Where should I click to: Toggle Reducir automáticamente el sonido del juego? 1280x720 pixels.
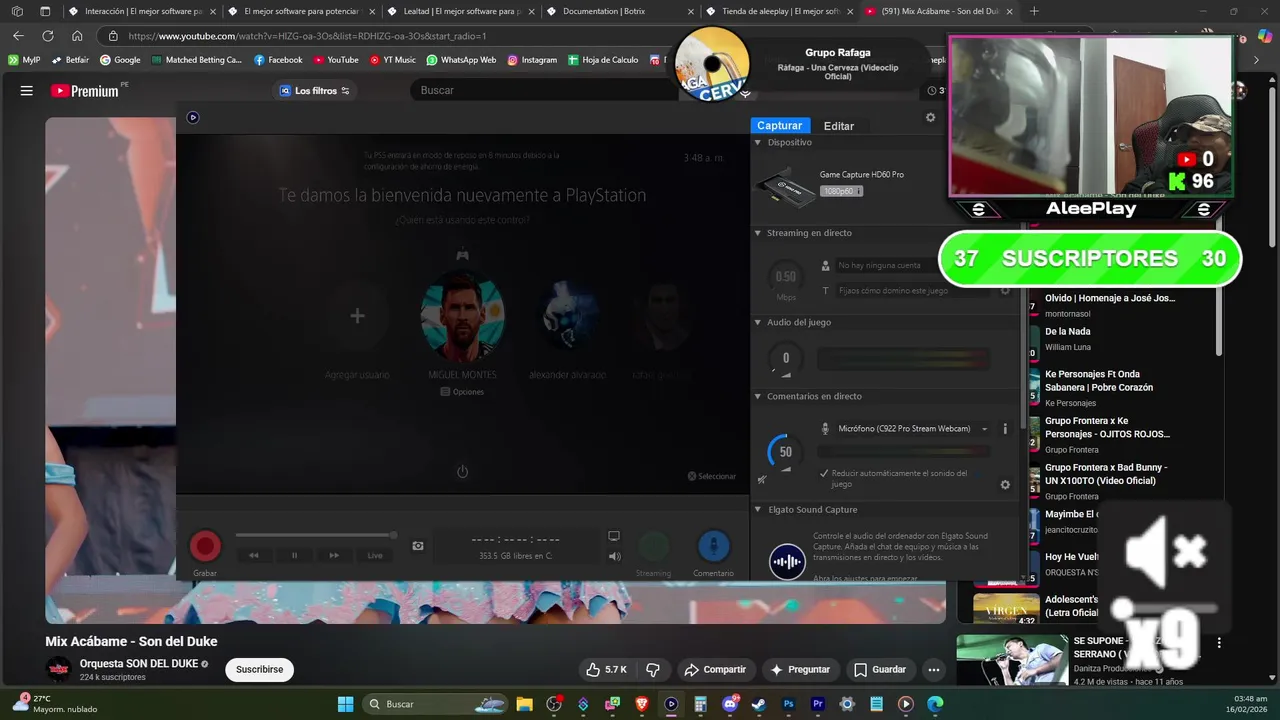coord(824,473)
